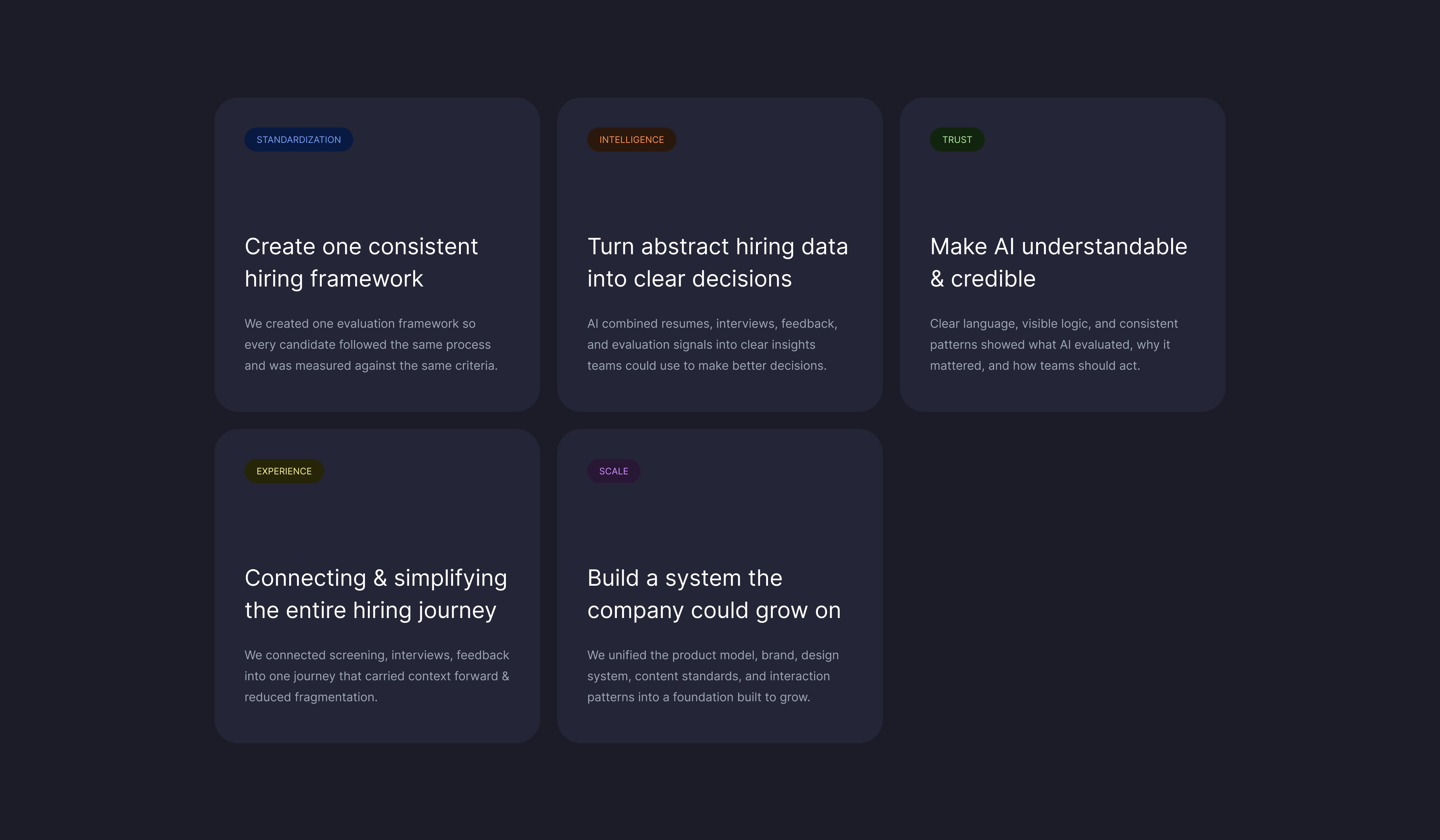Click paragraph starting 'Clear language, visible logic'
The image size is (1440, 840).
click(x=1054, y=345)
